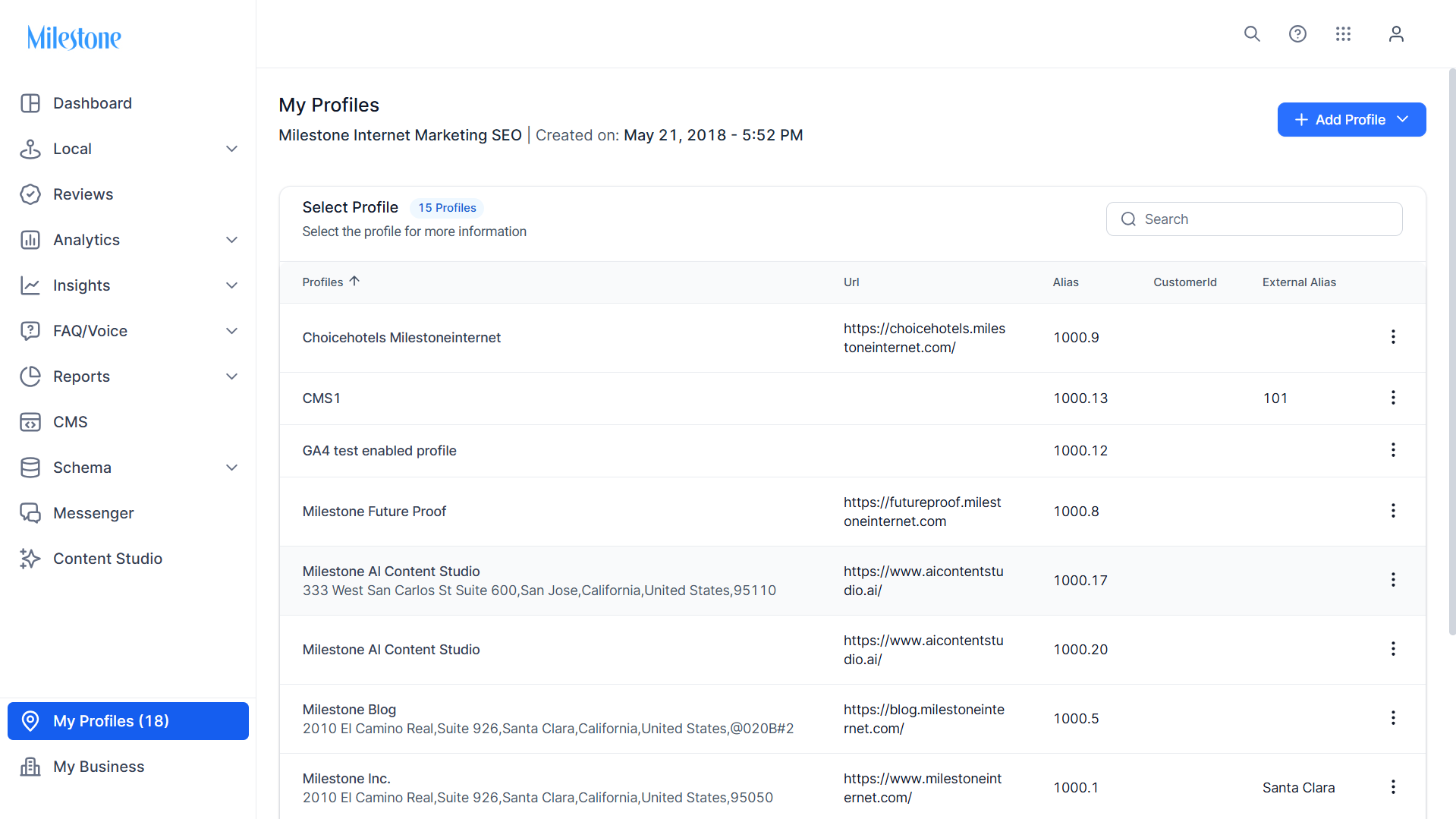Expand the Analytics menu chevron
Screen dimensions: 1456x819
(x=232, y=240)
